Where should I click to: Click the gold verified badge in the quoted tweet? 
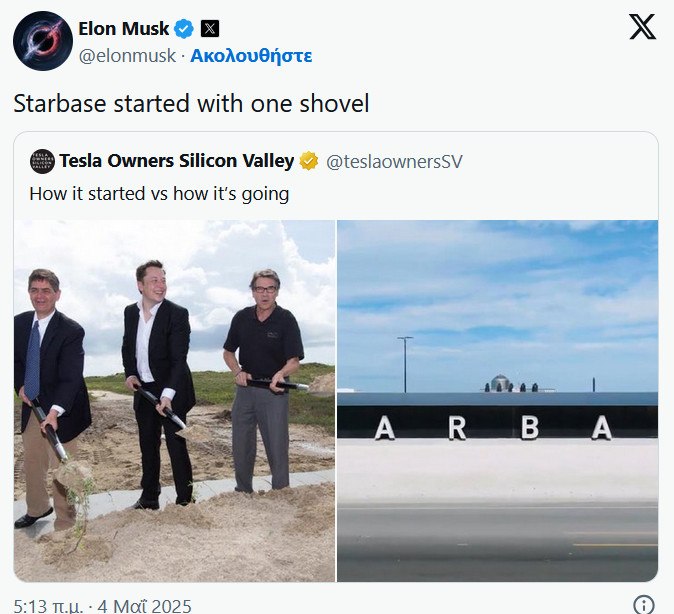[x=309, y=161]
